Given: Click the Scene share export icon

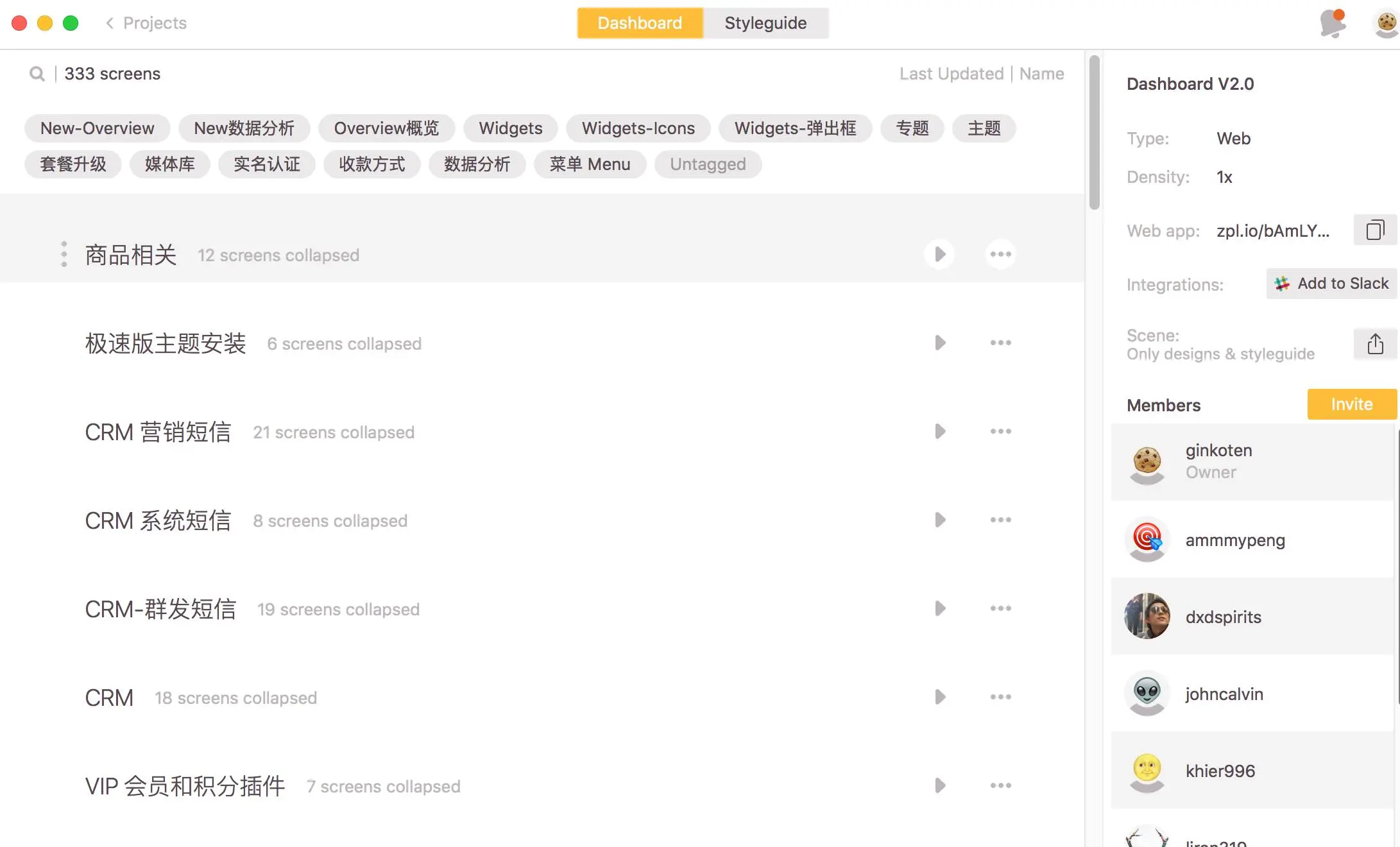Looking at the screenshot, I should (1374, 345).
